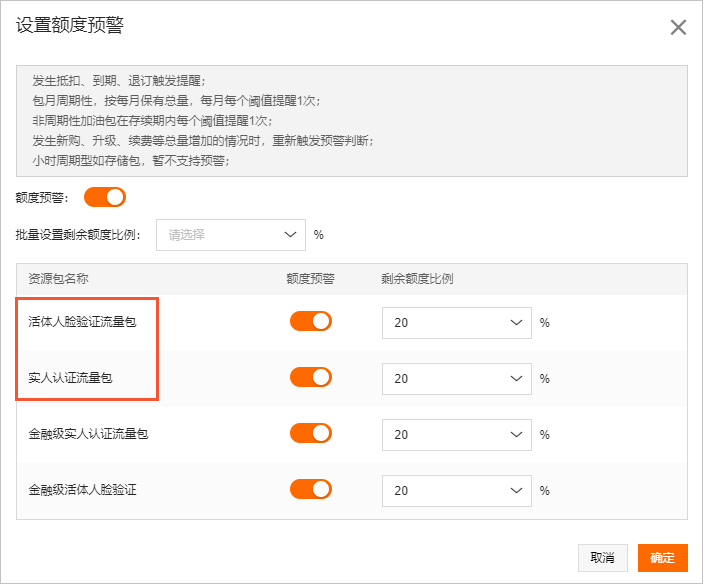Open percentage dropdown for 金融级实人认证流量包
This screenshot has height=584, width=703.
point(457,435)
